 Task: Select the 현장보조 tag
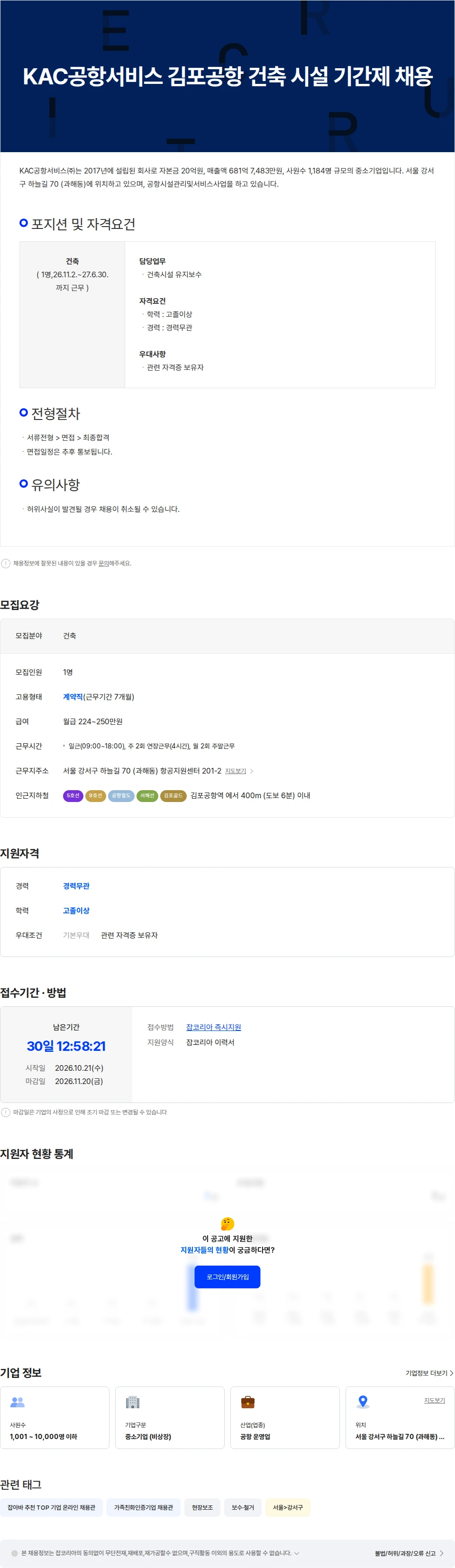[202, 1507]
